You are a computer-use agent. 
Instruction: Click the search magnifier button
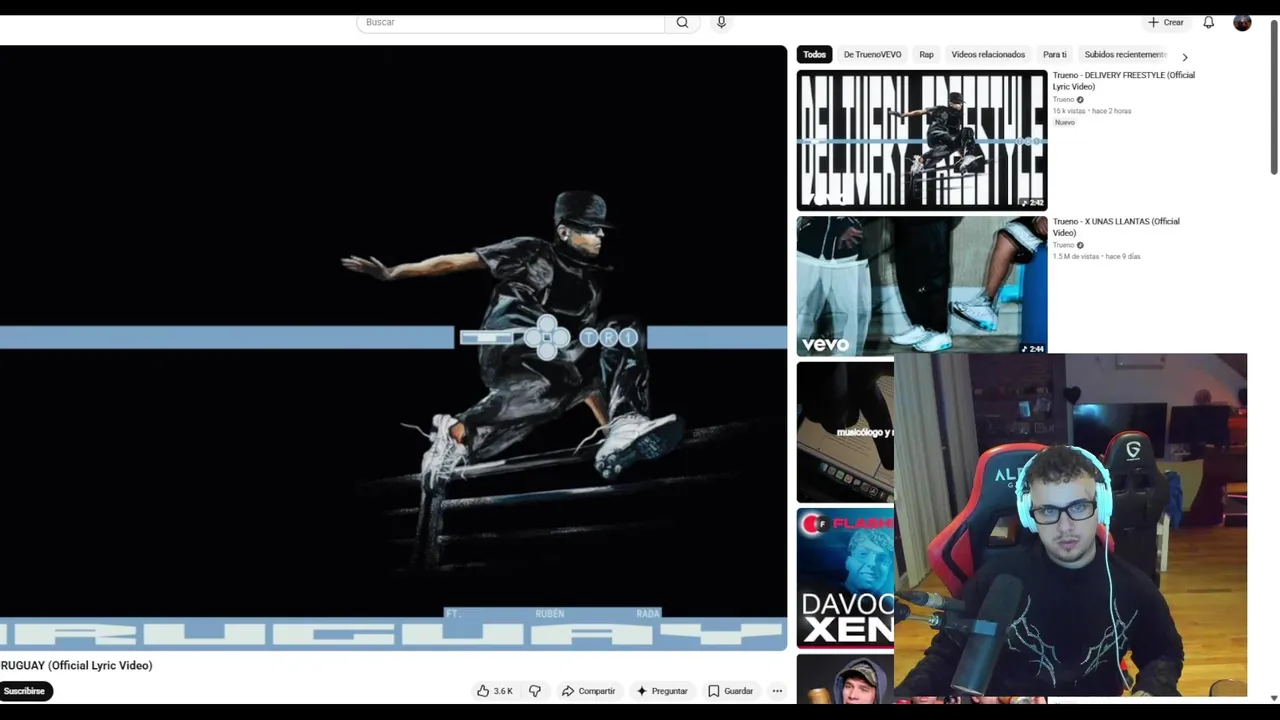(x=682, y=22)
